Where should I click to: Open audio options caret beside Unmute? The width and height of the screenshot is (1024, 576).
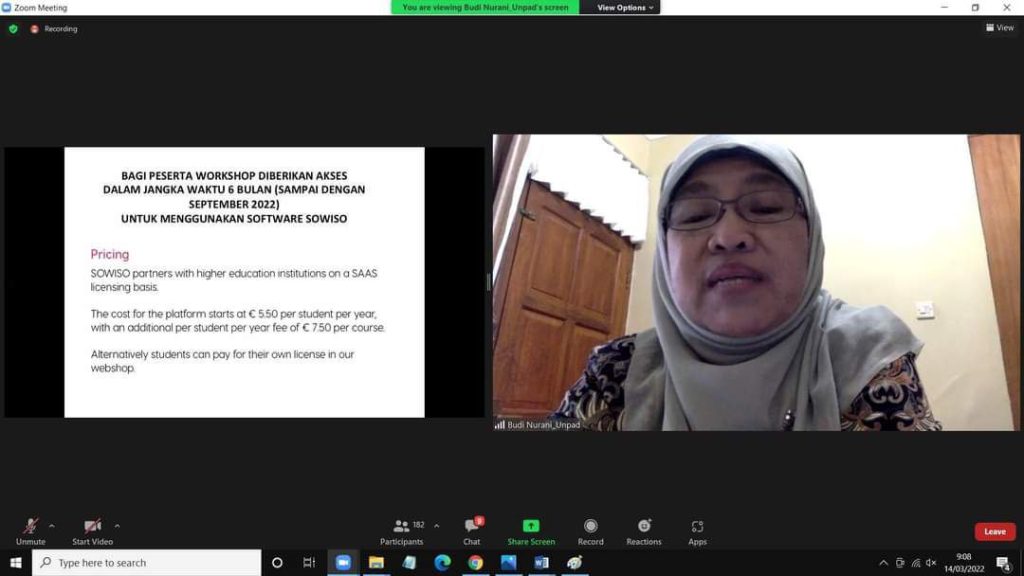(52, 526)
